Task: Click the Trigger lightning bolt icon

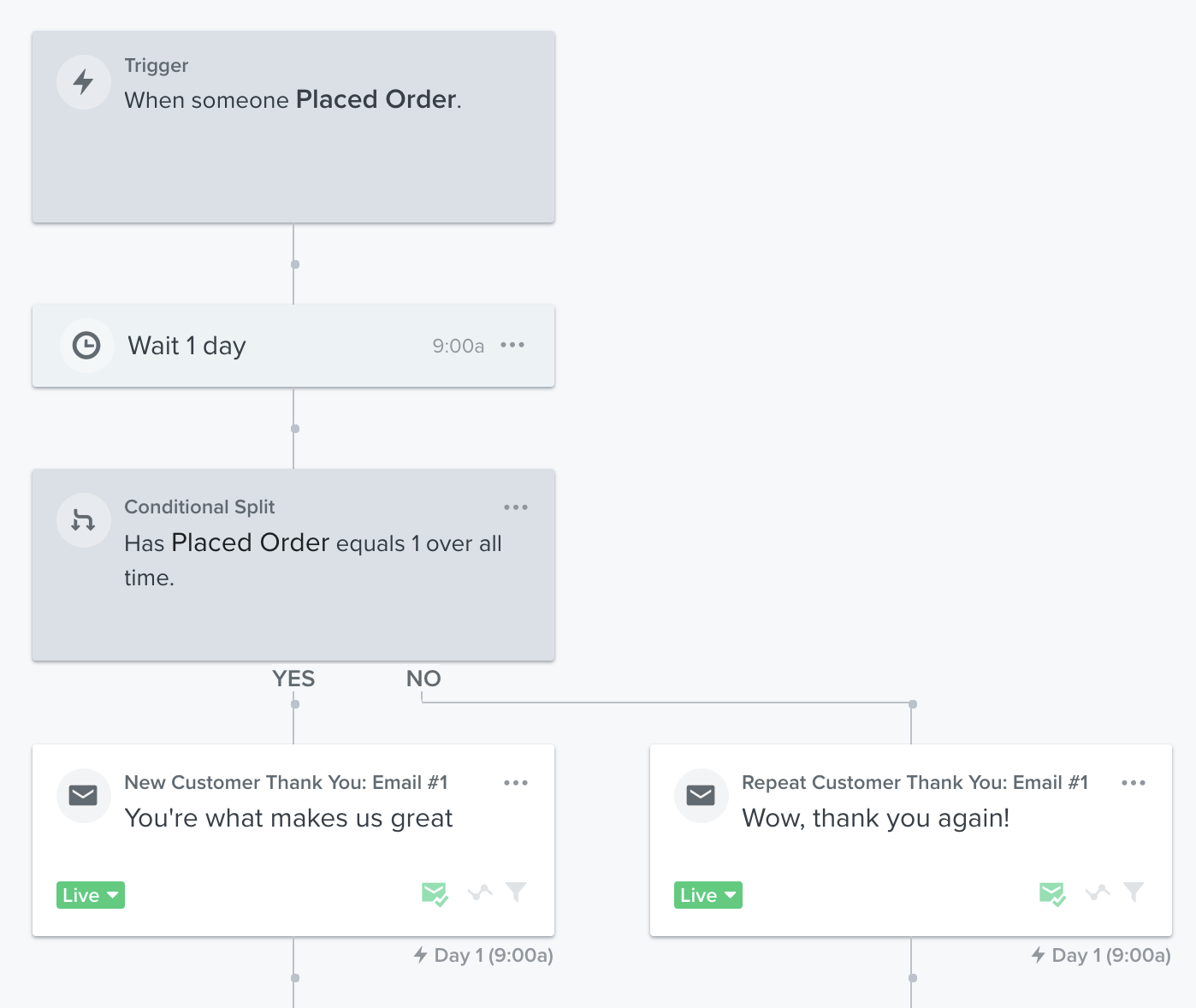Action: tap(83, 81)
